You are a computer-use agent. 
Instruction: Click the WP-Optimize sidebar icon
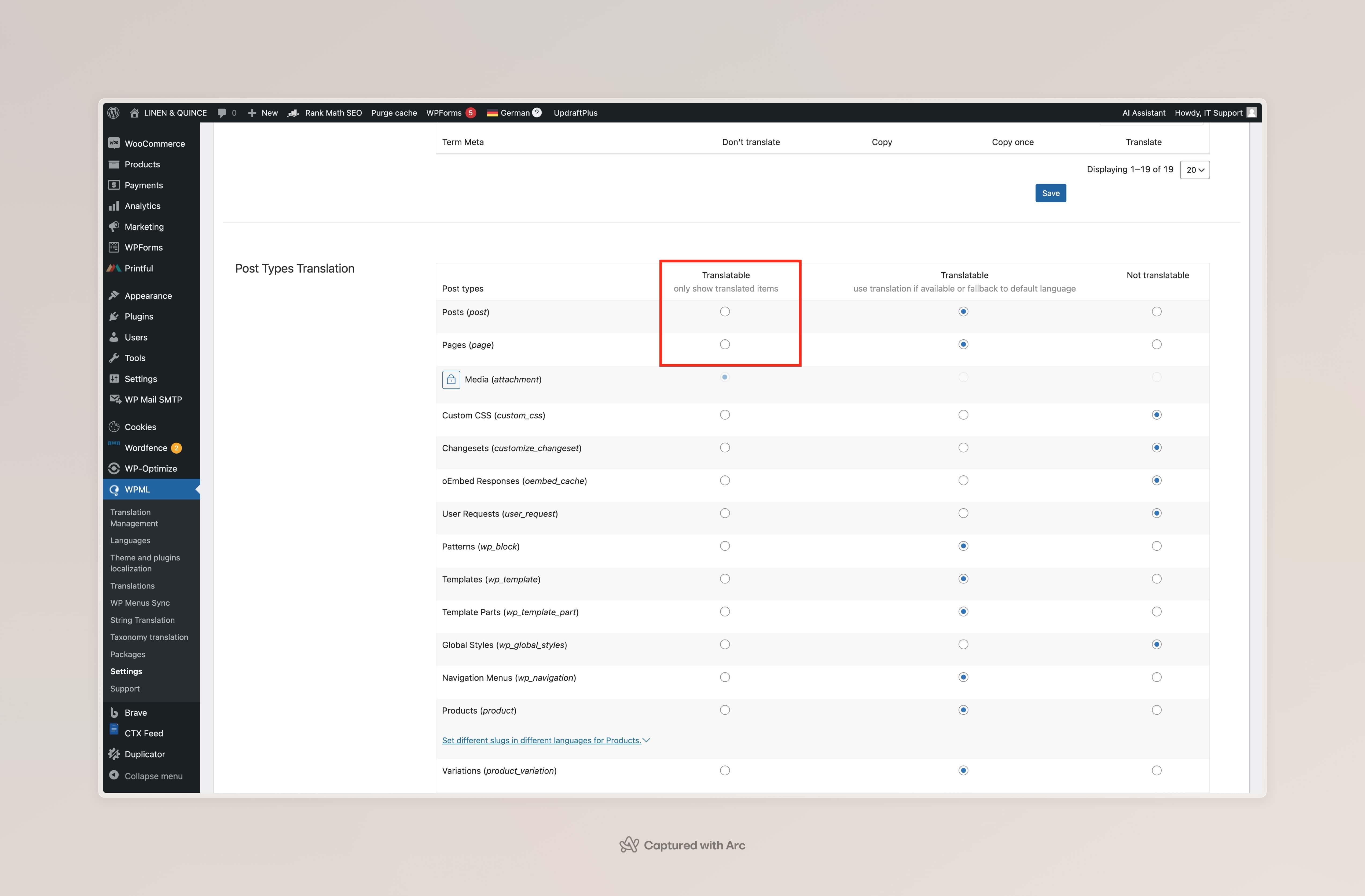(x=114, y=468)
